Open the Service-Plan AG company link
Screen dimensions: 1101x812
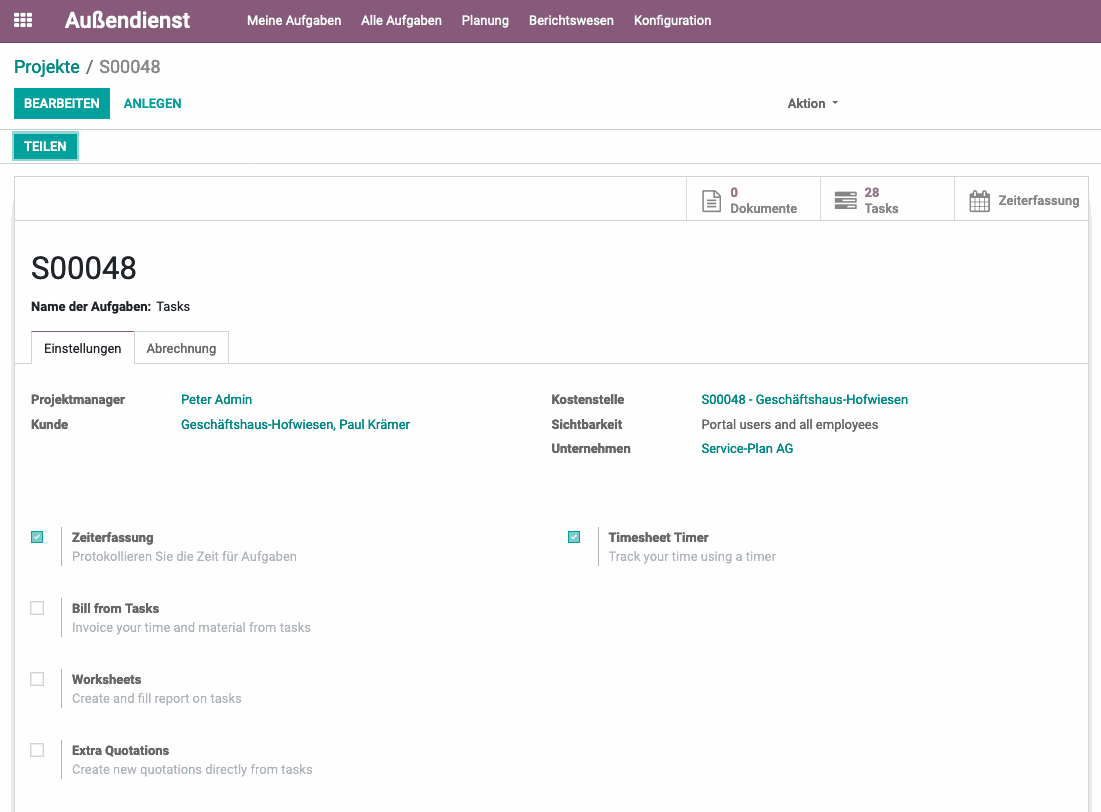click(747, 449)
